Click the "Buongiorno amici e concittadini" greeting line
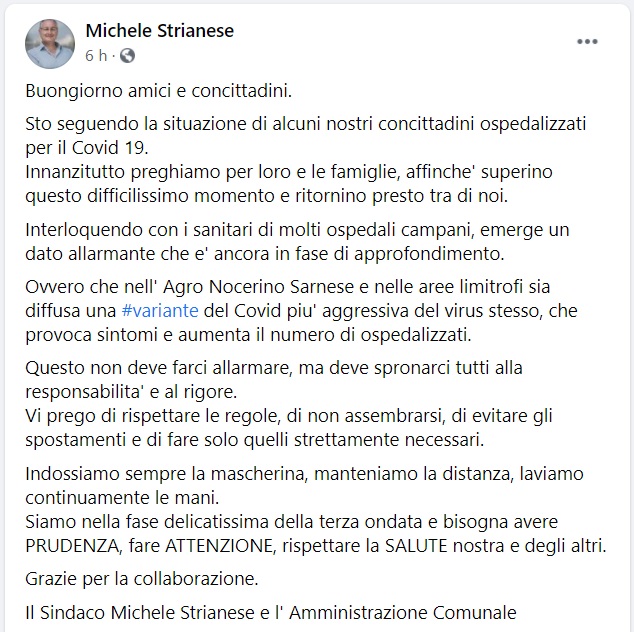This screenshot has width=634, height=632. point(158,92)
